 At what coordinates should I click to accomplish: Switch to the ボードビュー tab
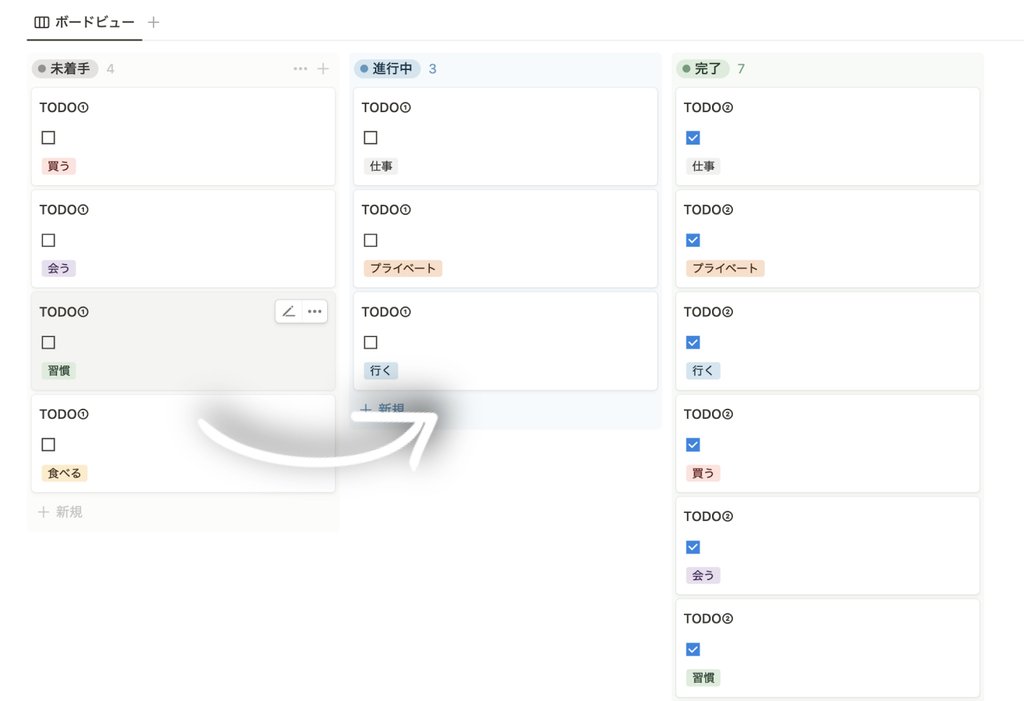84,22
